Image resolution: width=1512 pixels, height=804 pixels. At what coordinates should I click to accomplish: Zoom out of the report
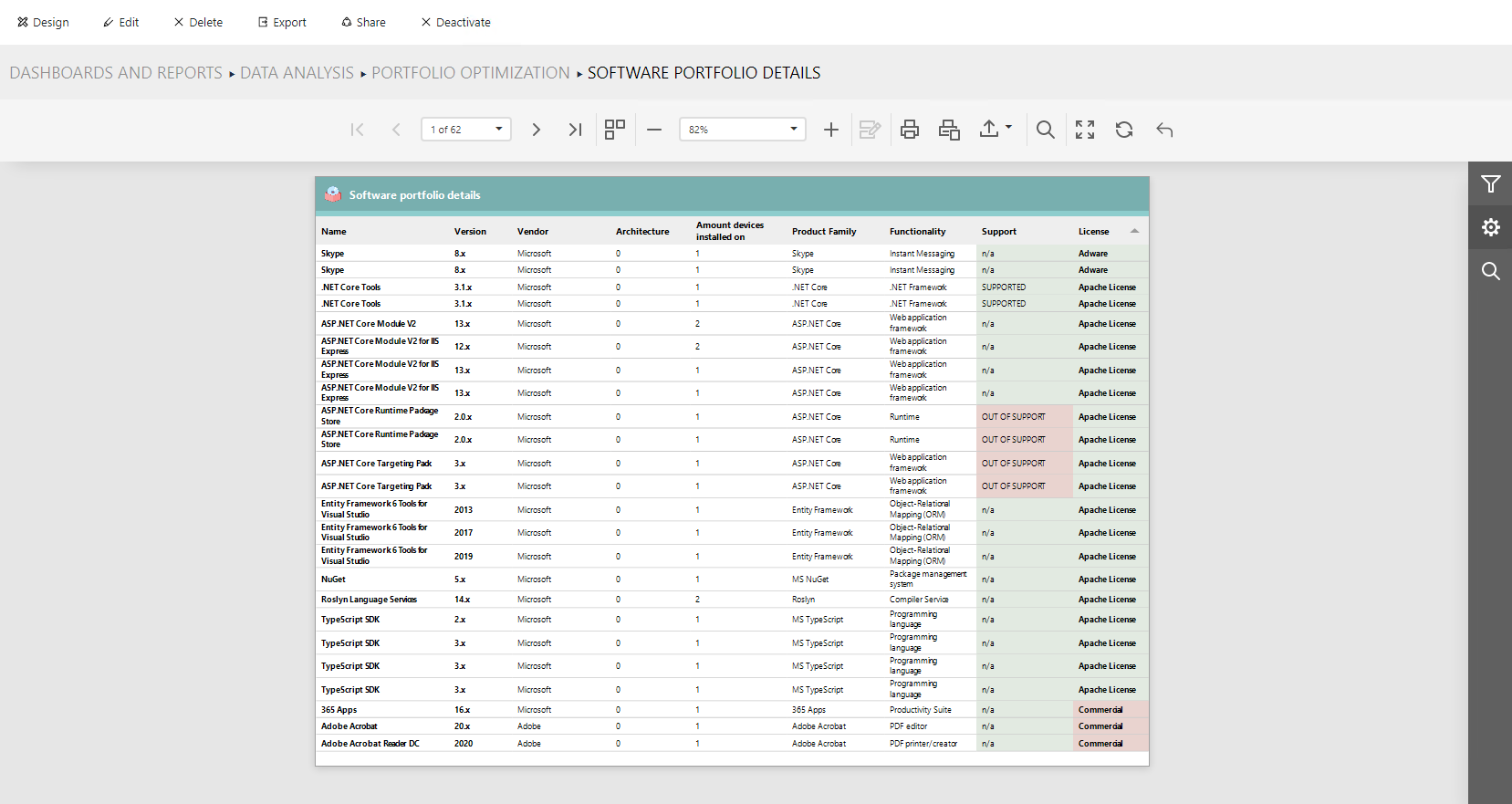(x=654, y=130)
